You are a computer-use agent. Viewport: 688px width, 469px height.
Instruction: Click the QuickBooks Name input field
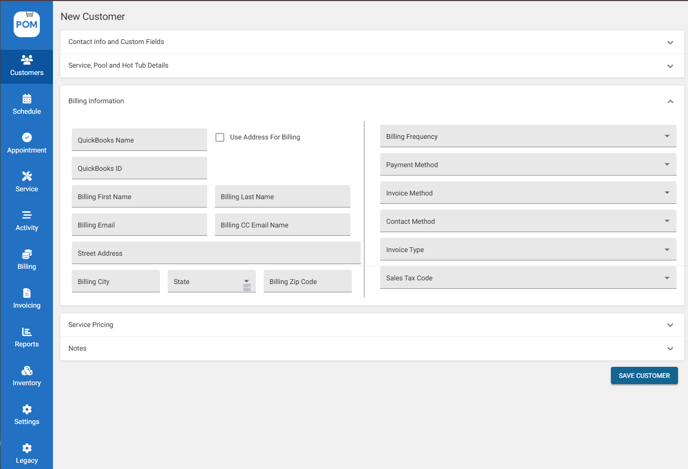click(x=139, y=140)
